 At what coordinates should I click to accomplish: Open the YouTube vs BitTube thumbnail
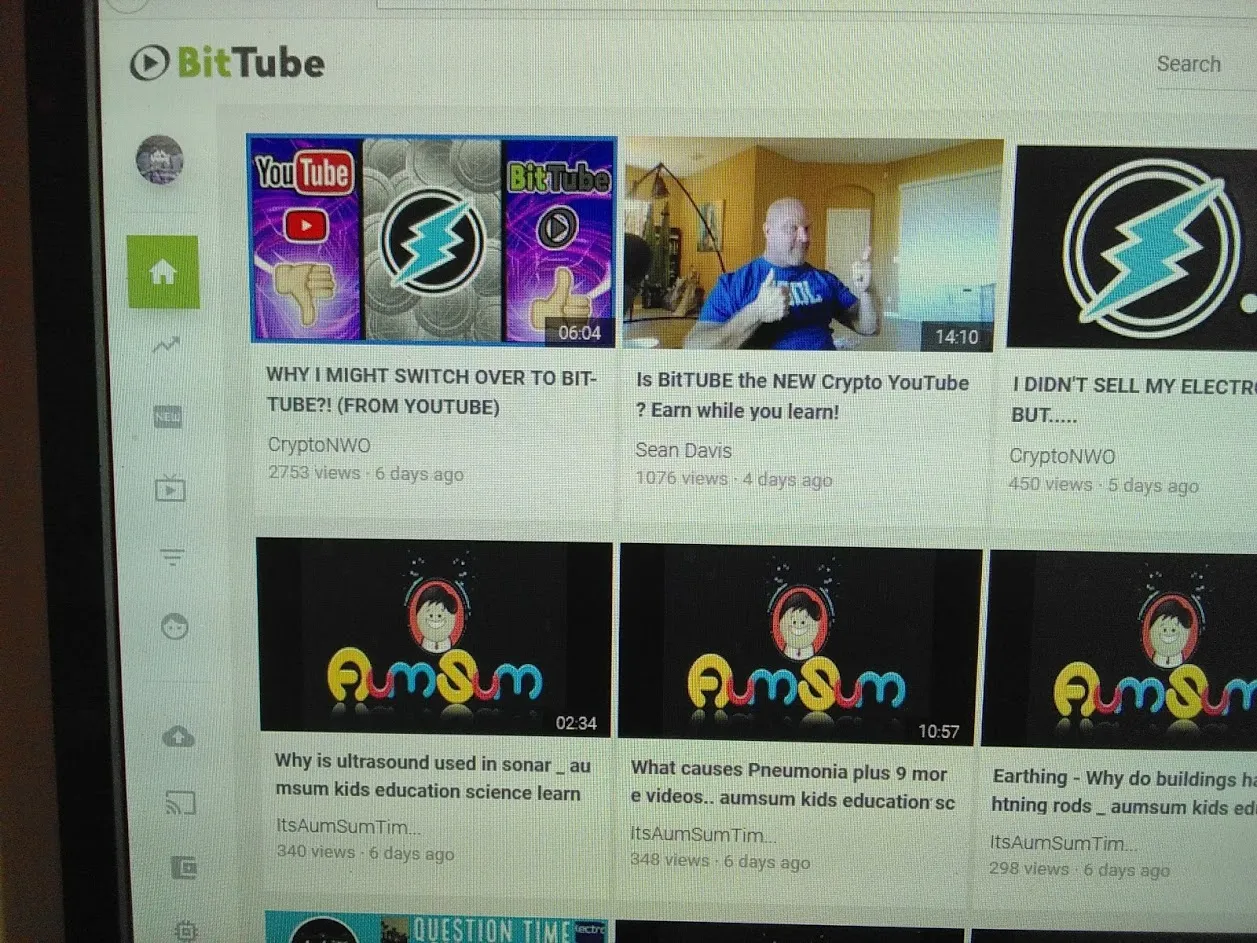(x=432, y=240)
